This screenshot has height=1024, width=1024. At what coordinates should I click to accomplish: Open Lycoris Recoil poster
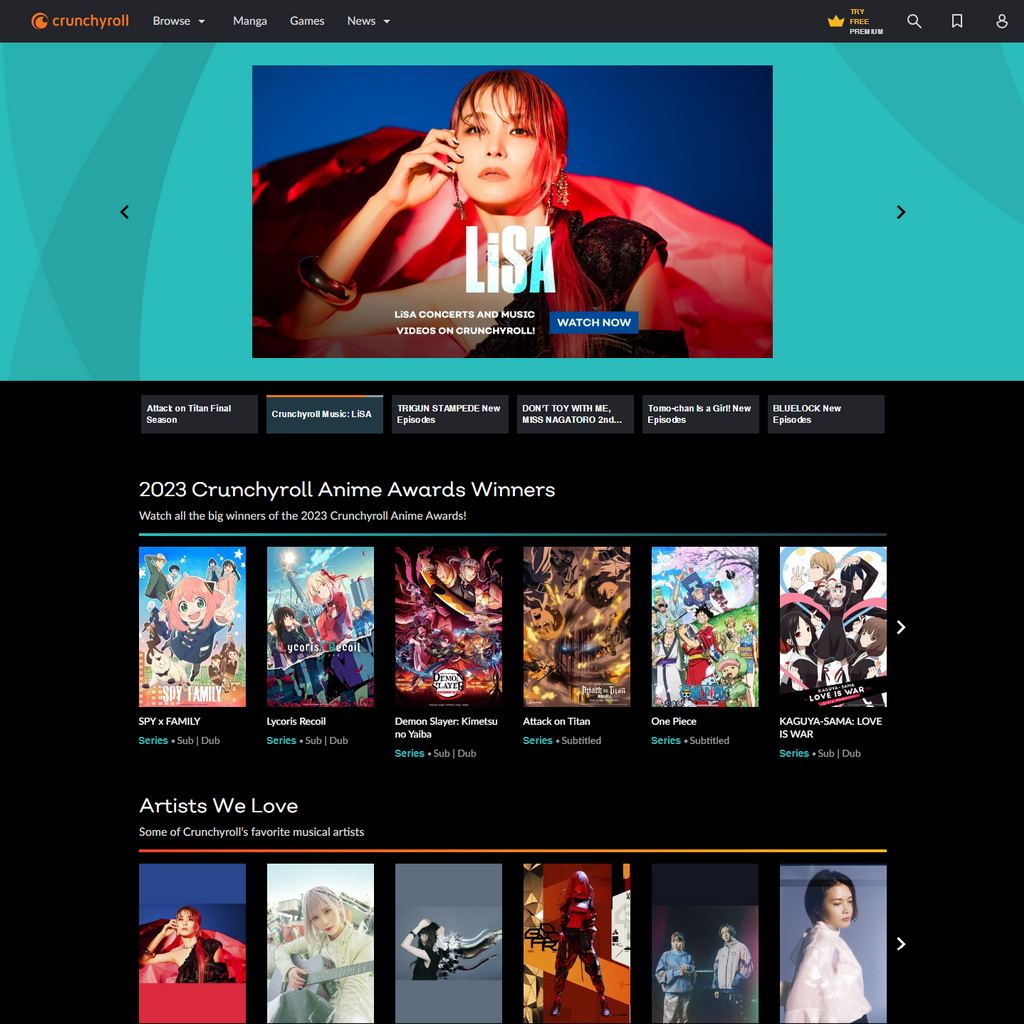320,626
